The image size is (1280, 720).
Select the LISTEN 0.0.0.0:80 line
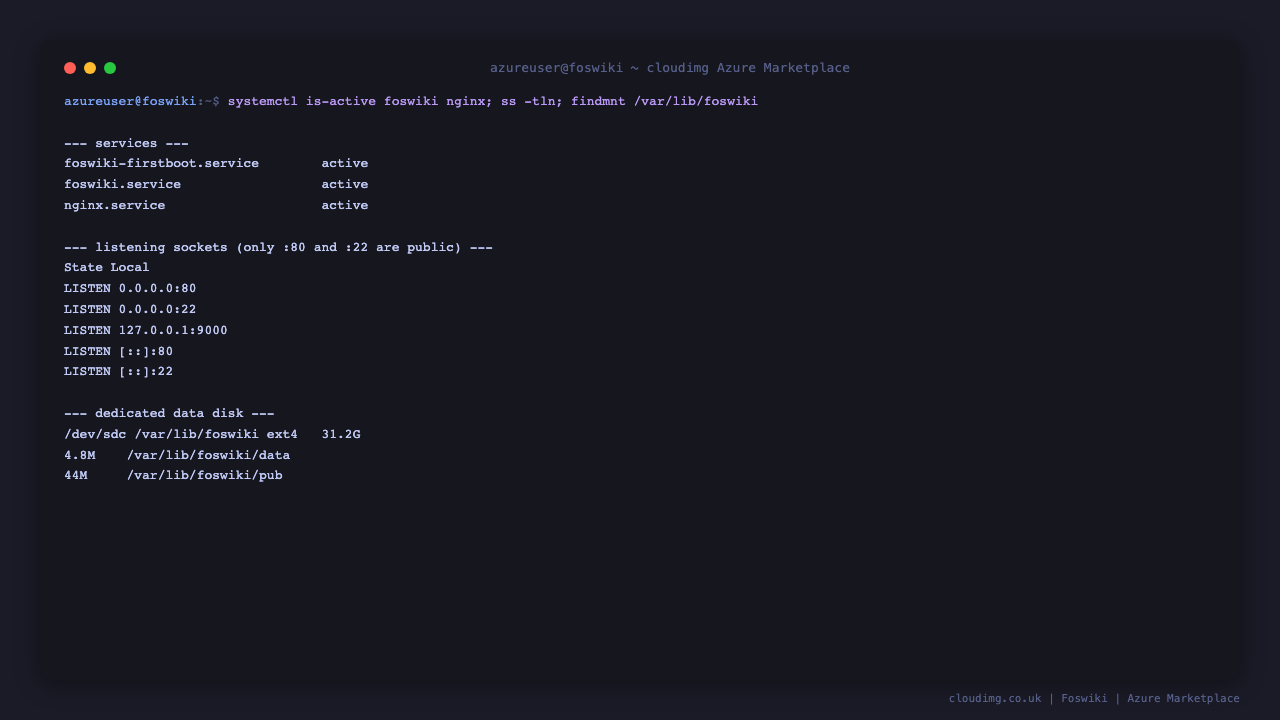tap(130, 289)
